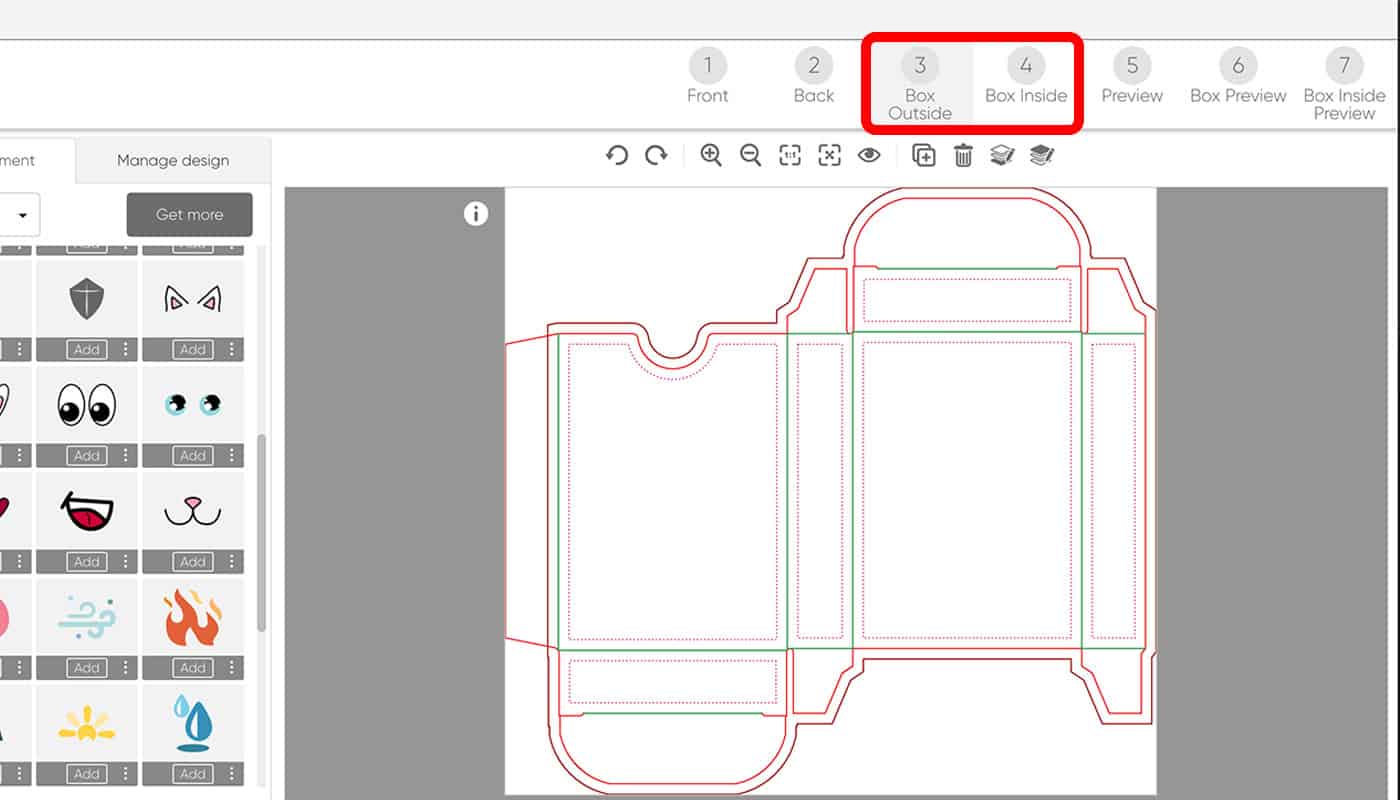Go to step 5 Preview
This screenshot has width=1400, height=800.
coord(1132,78)
